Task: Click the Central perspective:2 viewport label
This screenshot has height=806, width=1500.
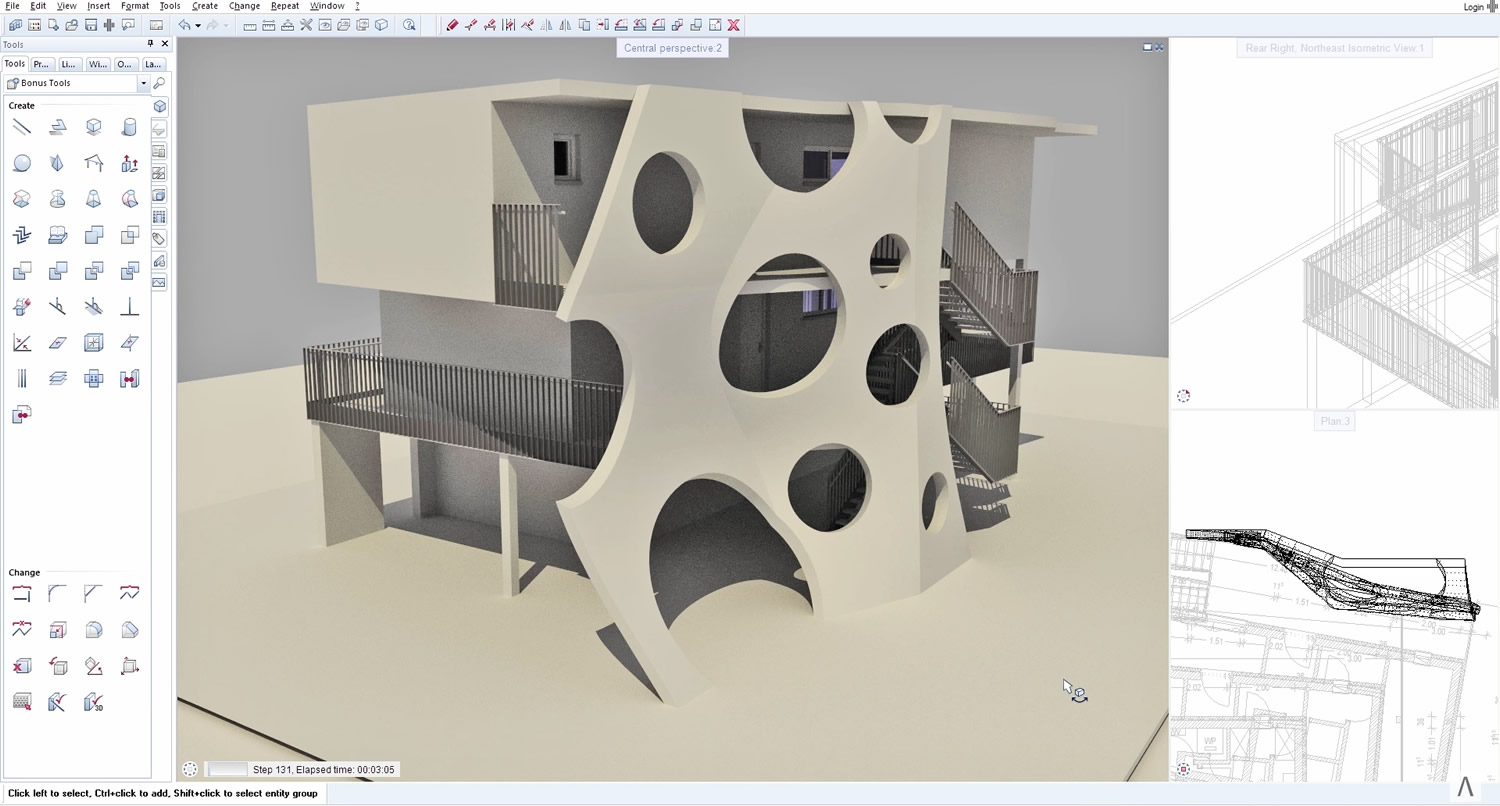Action: (x=673, y=48)
